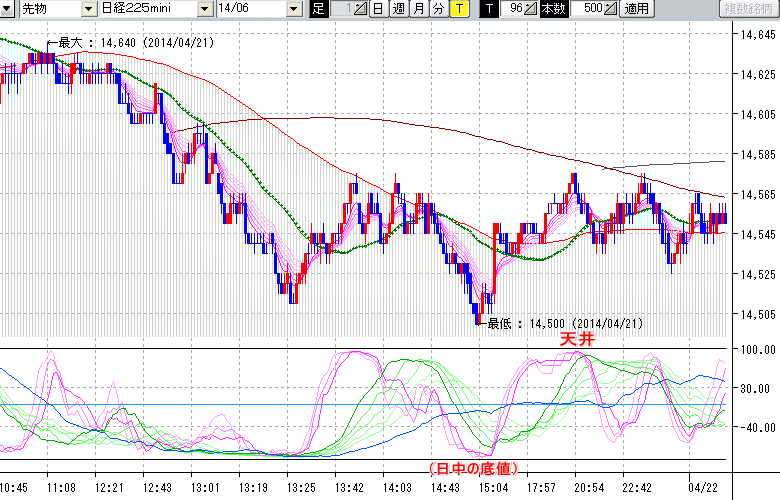The height and width of the screenshot is (500, 780).
Task: Click the 本数 bar count field showing 500
Action: coord(586,9)
